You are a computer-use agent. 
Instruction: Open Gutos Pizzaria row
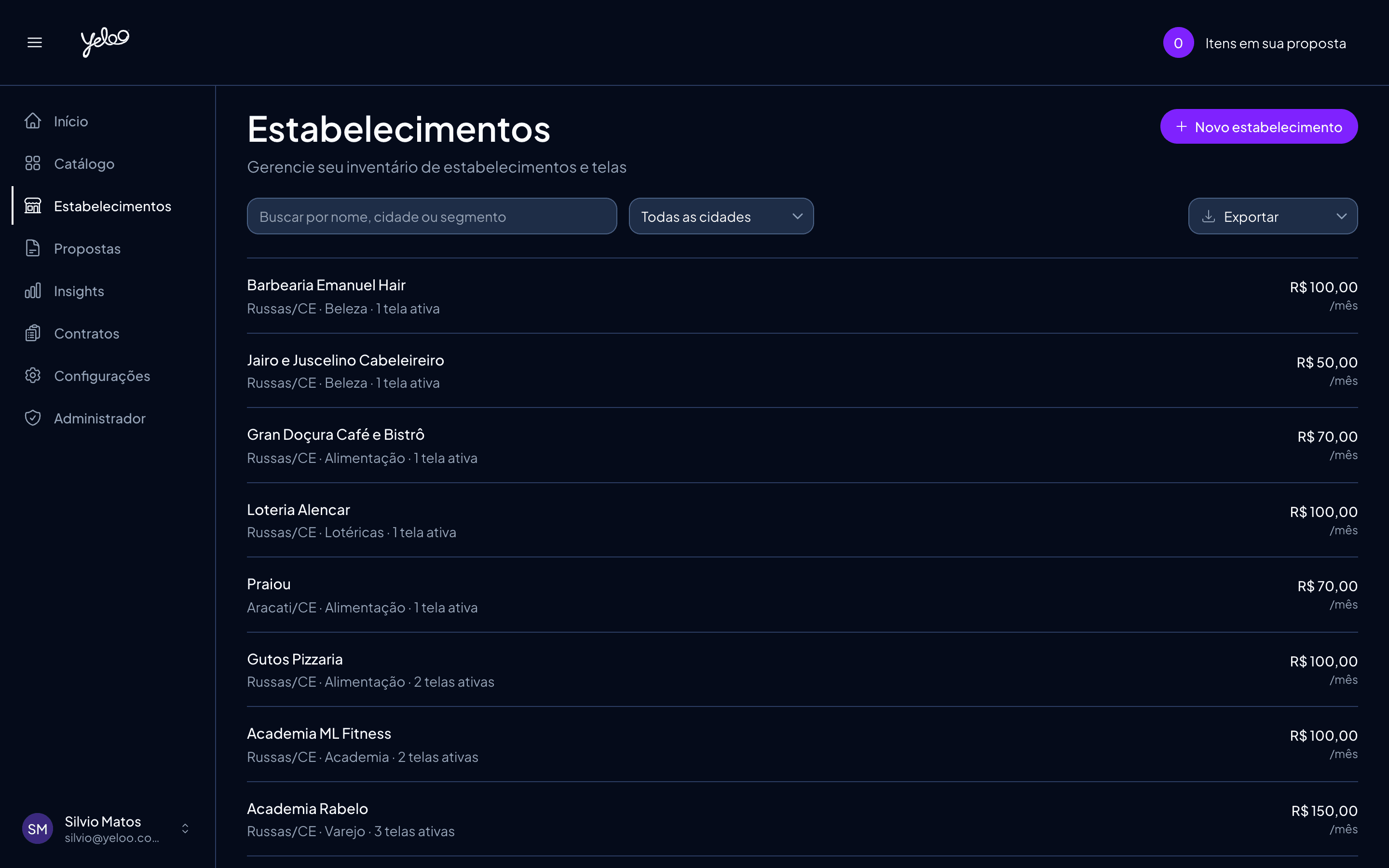802,669
